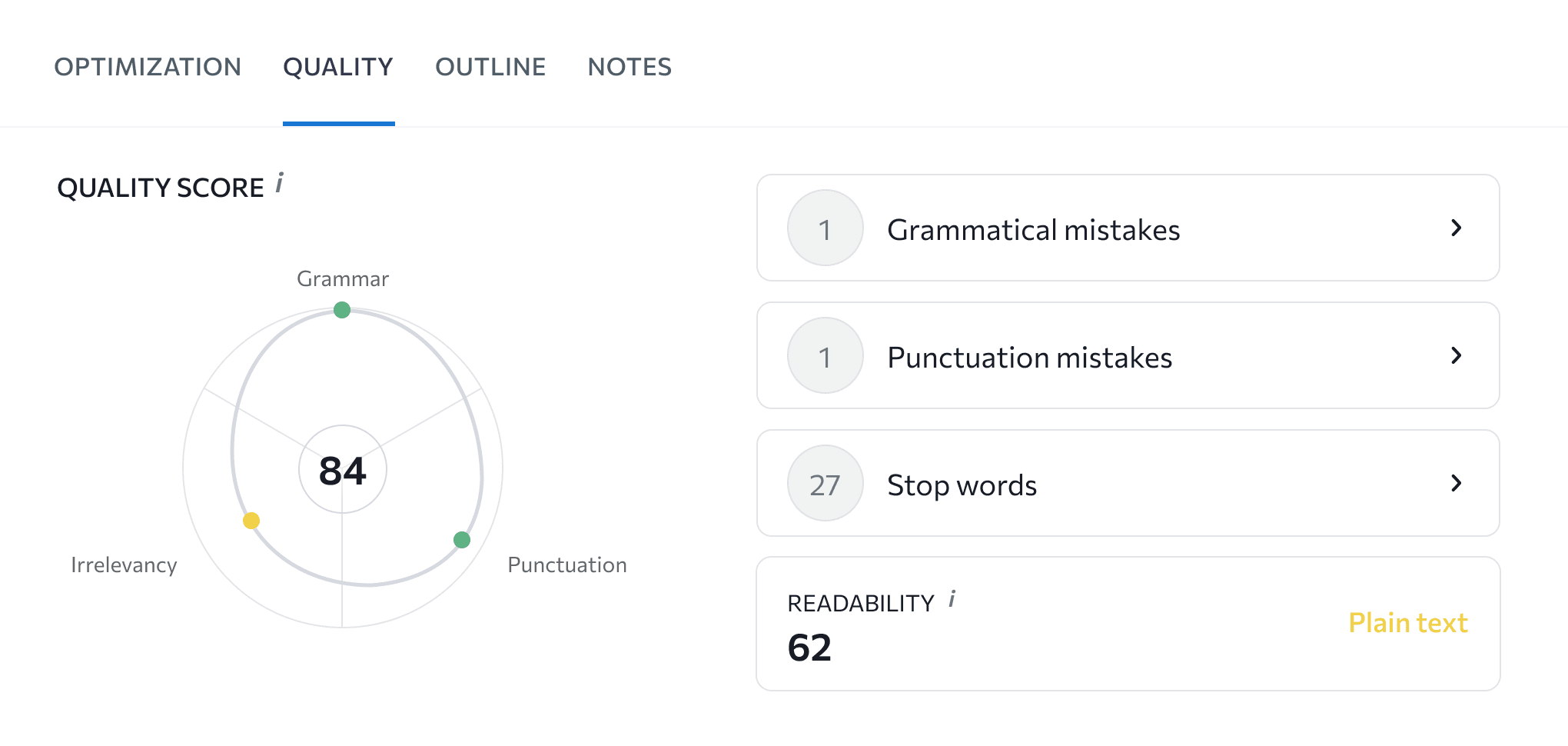Click the stop words count badge

(x=825, y=484)
